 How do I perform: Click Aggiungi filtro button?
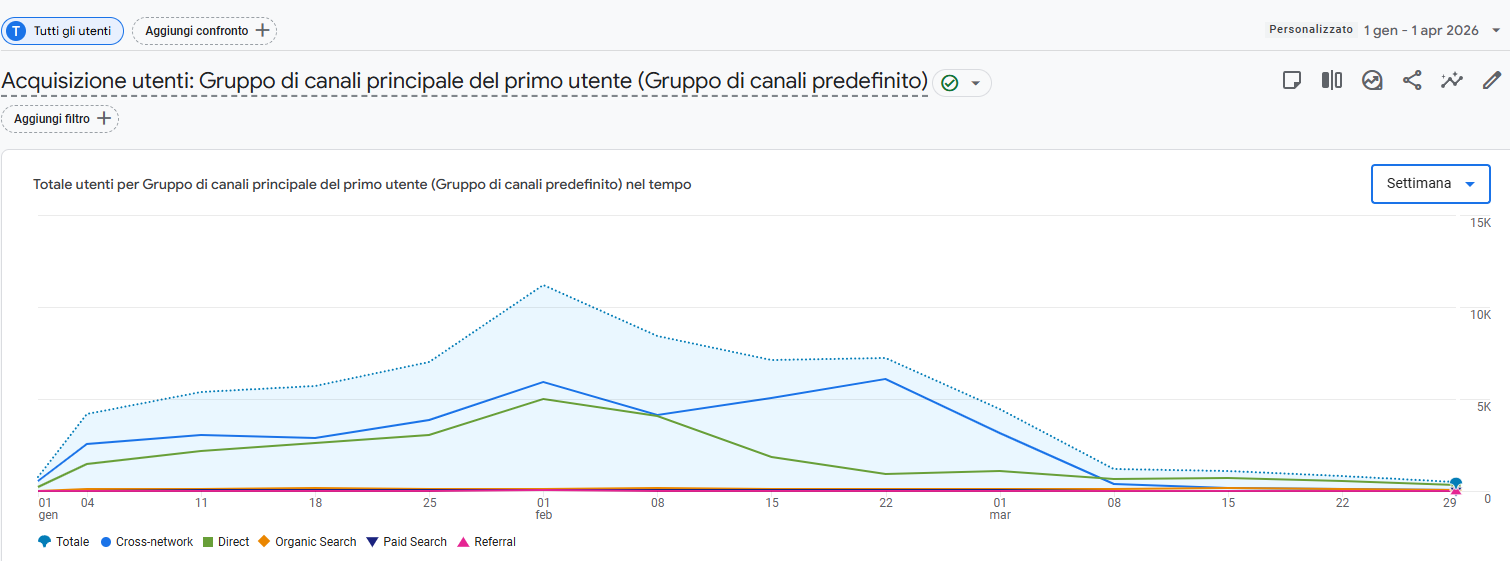60,119
